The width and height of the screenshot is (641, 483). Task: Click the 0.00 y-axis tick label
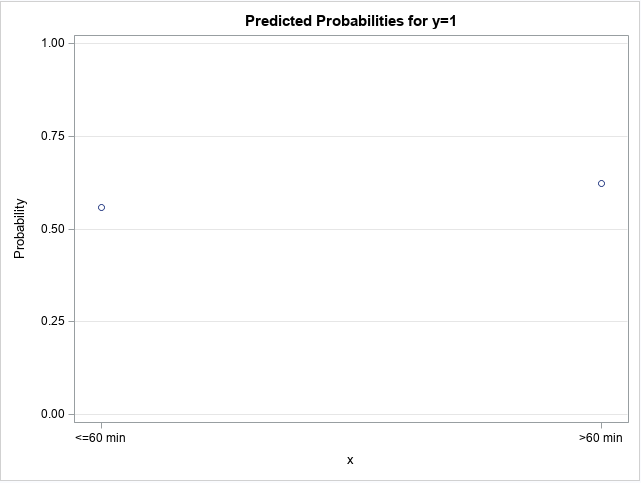point(52,414)
